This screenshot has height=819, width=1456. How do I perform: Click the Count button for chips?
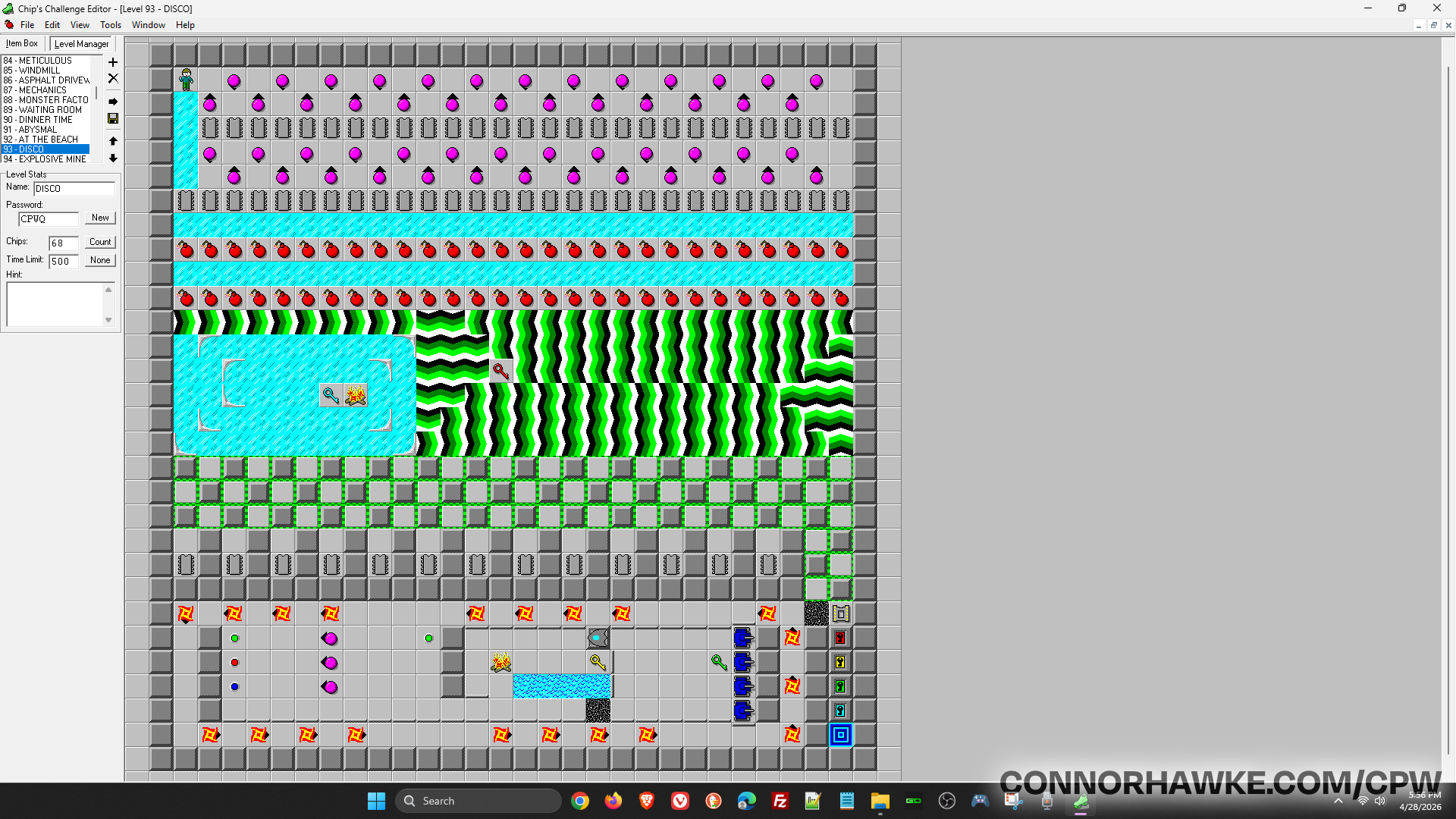pyautogui.click(x=100, y=242)
